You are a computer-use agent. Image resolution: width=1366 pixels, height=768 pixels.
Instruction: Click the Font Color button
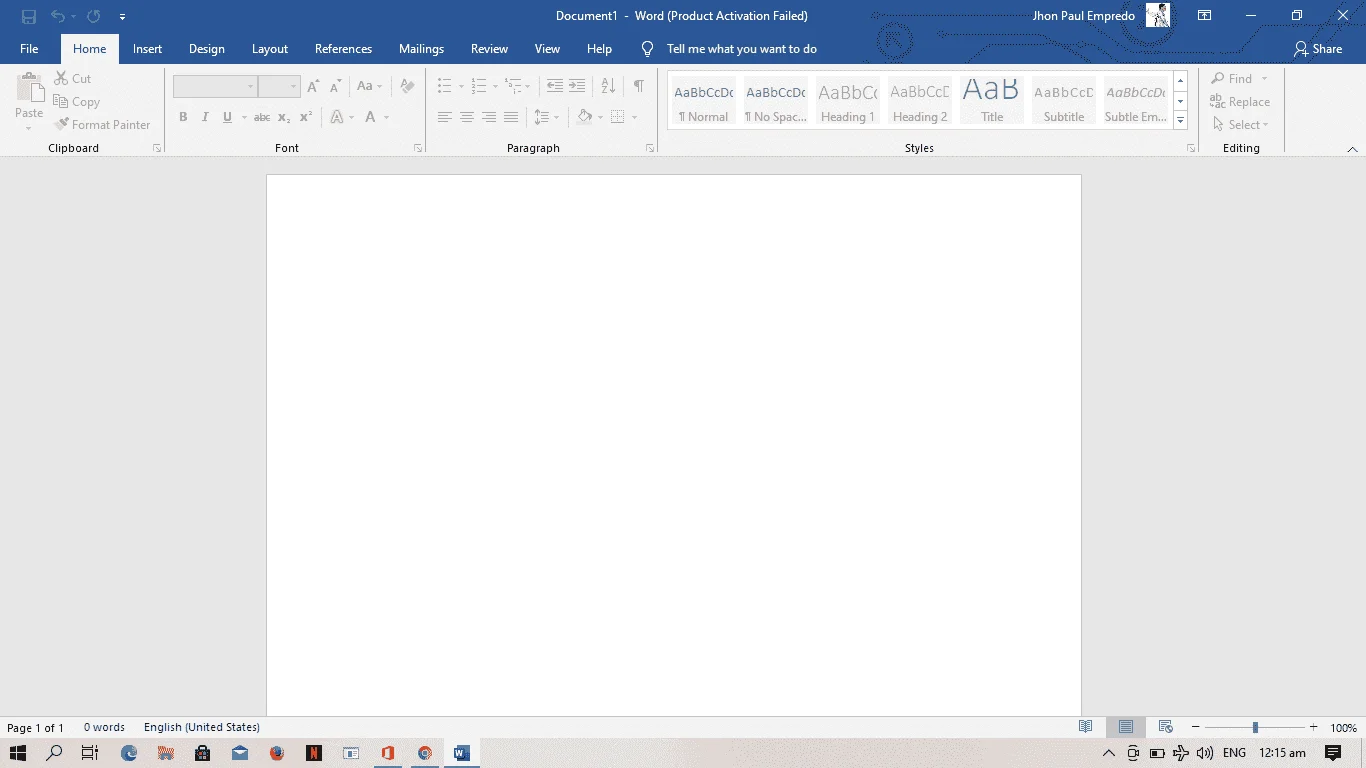371,117
